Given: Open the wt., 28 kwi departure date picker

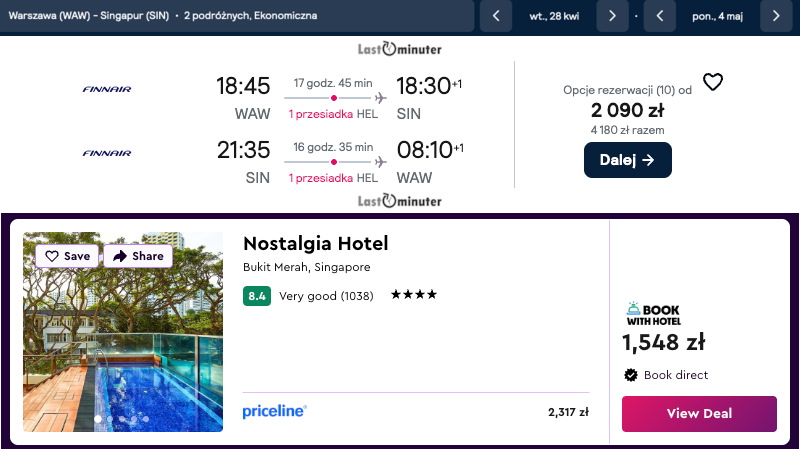Looking at the screenshot, I should tap(554, 16).
